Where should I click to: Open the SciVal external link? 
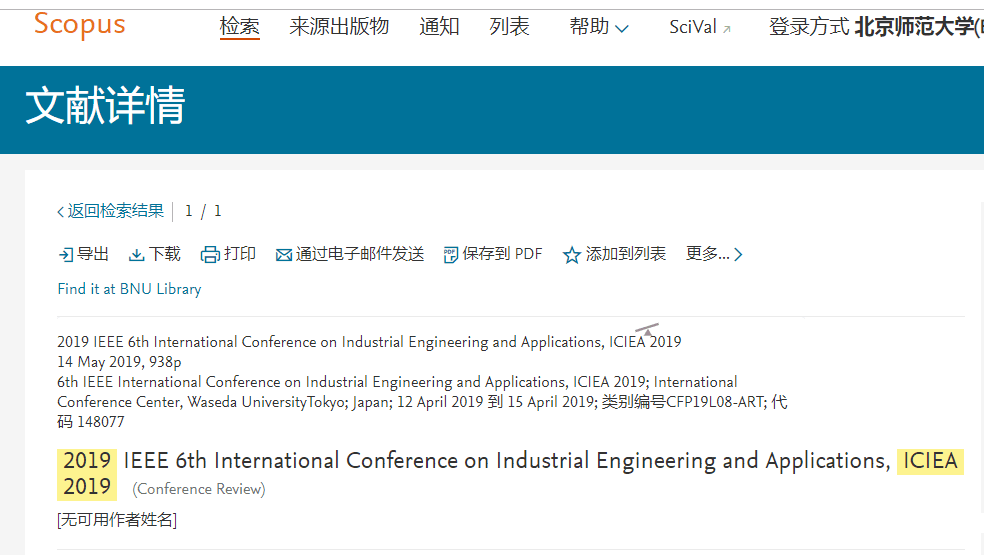(700, 27)
